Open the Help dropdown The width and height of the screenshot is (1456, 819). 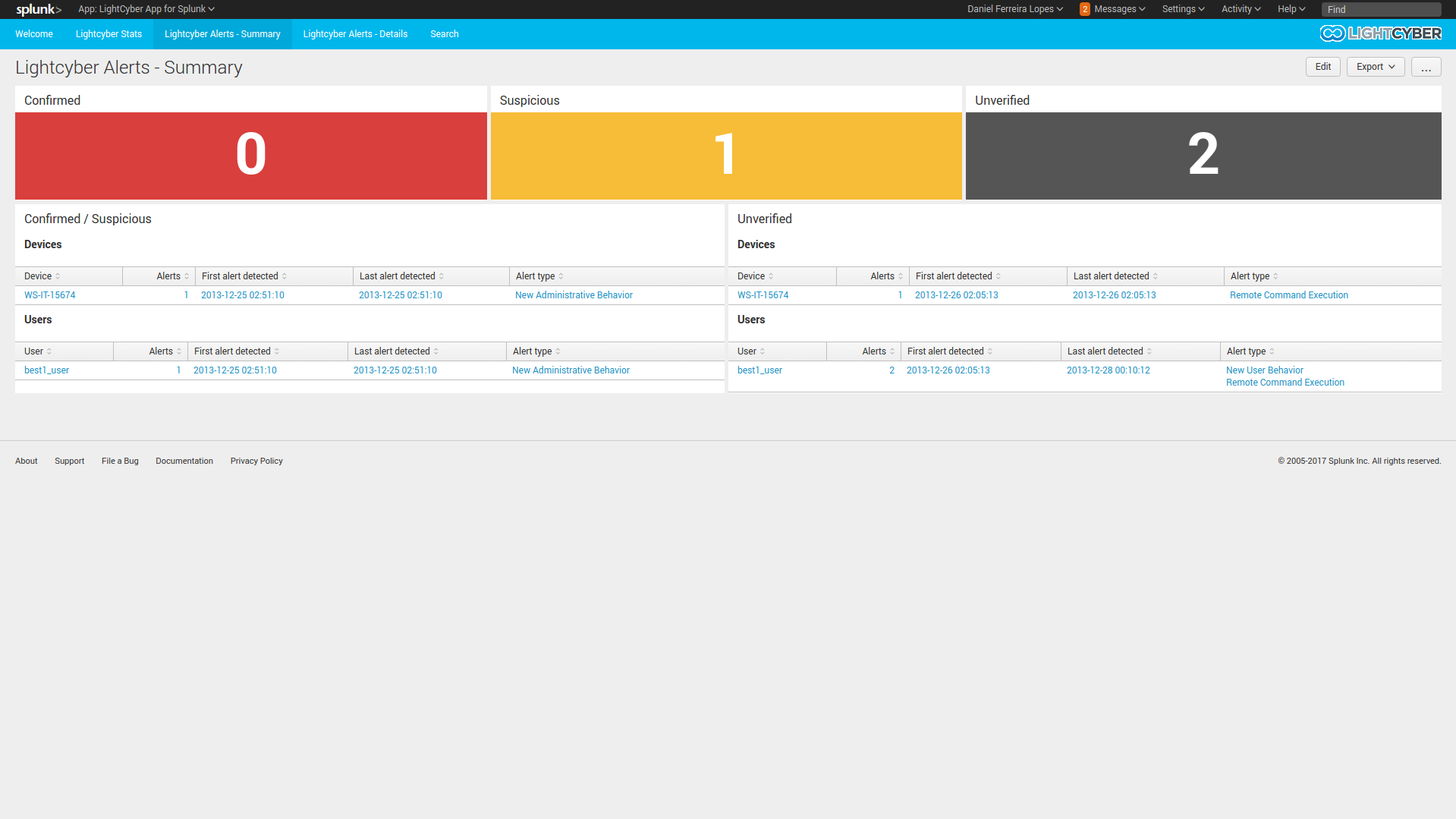click(x=1291, y=9)
